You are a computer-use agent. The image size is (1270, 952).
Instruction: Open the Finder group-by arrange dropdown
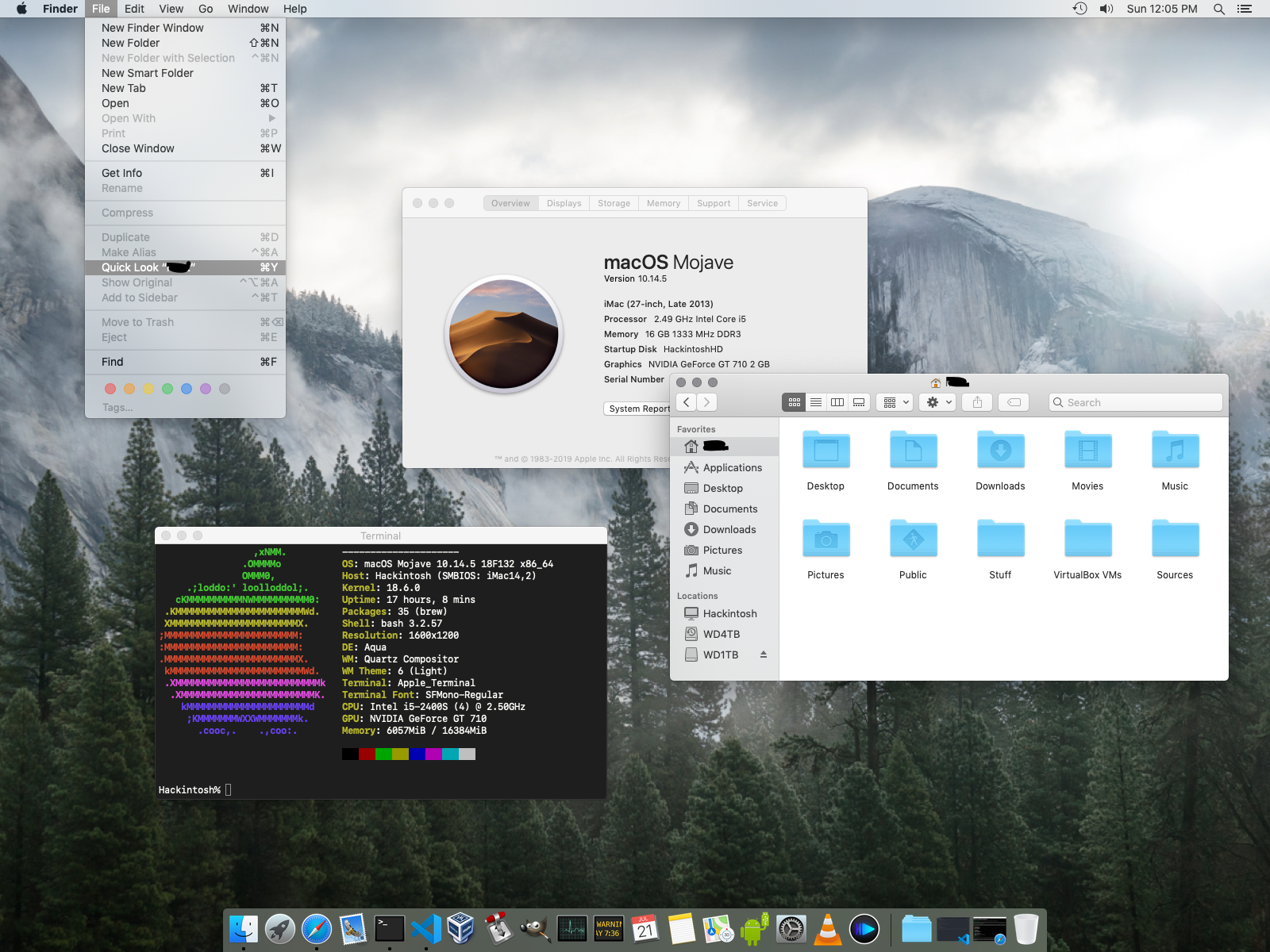tap(895, 402)
